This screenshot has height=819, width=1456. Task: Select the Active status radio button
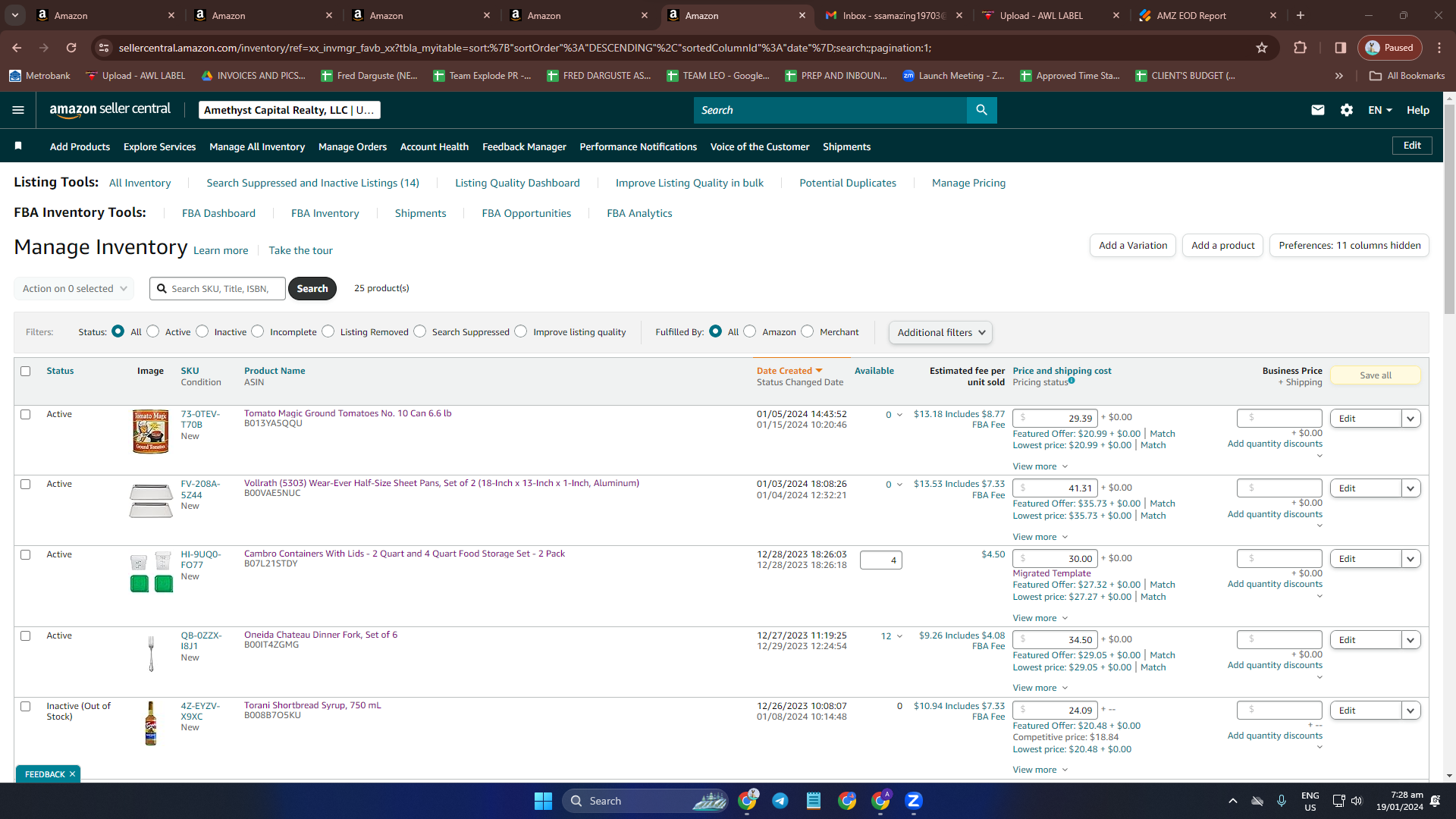[153, 331]
